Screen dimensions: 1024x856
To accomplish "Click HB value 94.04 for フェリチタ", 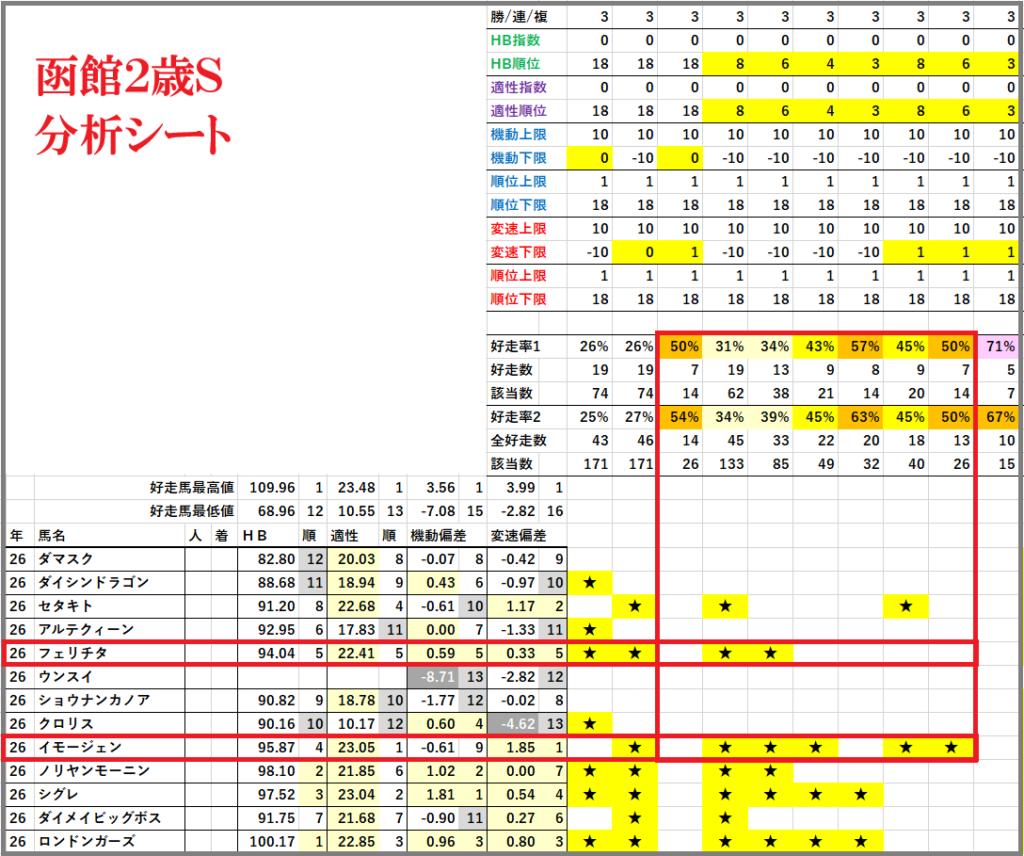I will click(x=276, y=653).
